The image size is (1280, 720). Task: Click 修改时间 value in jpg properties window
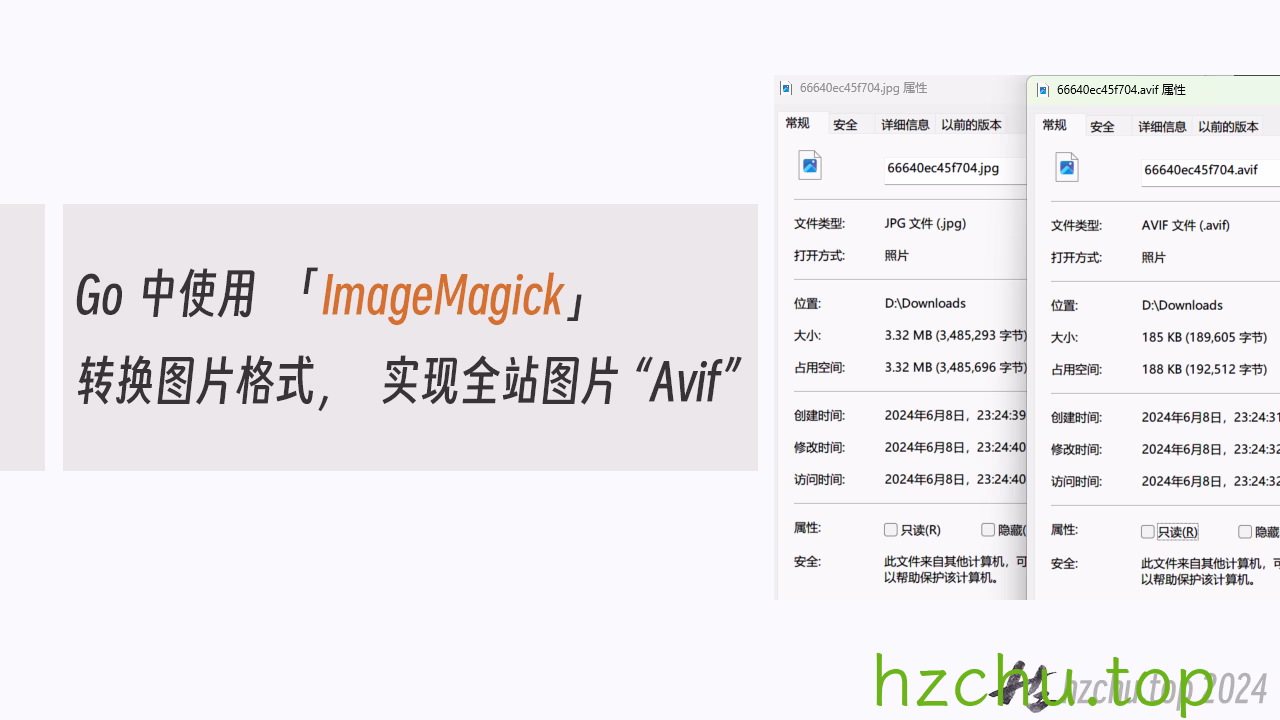pos(955,448)
